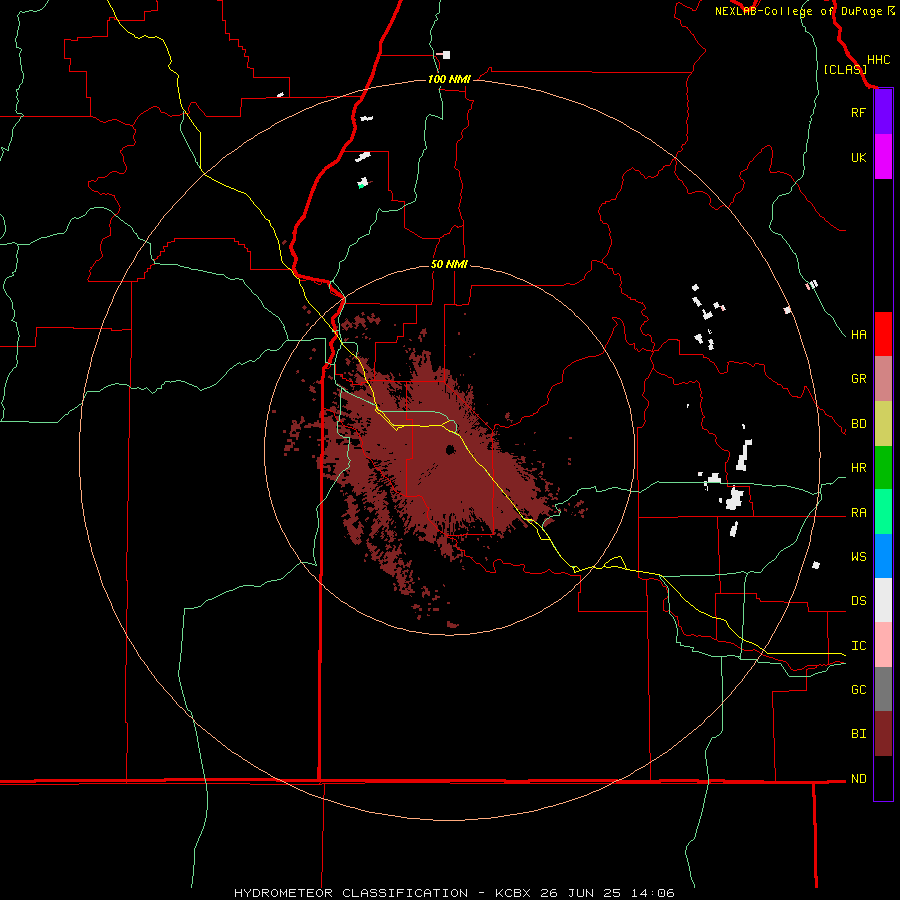Select the BD yellow legend swatch
This screenshot has height=900, width=900.
point(883,423)
